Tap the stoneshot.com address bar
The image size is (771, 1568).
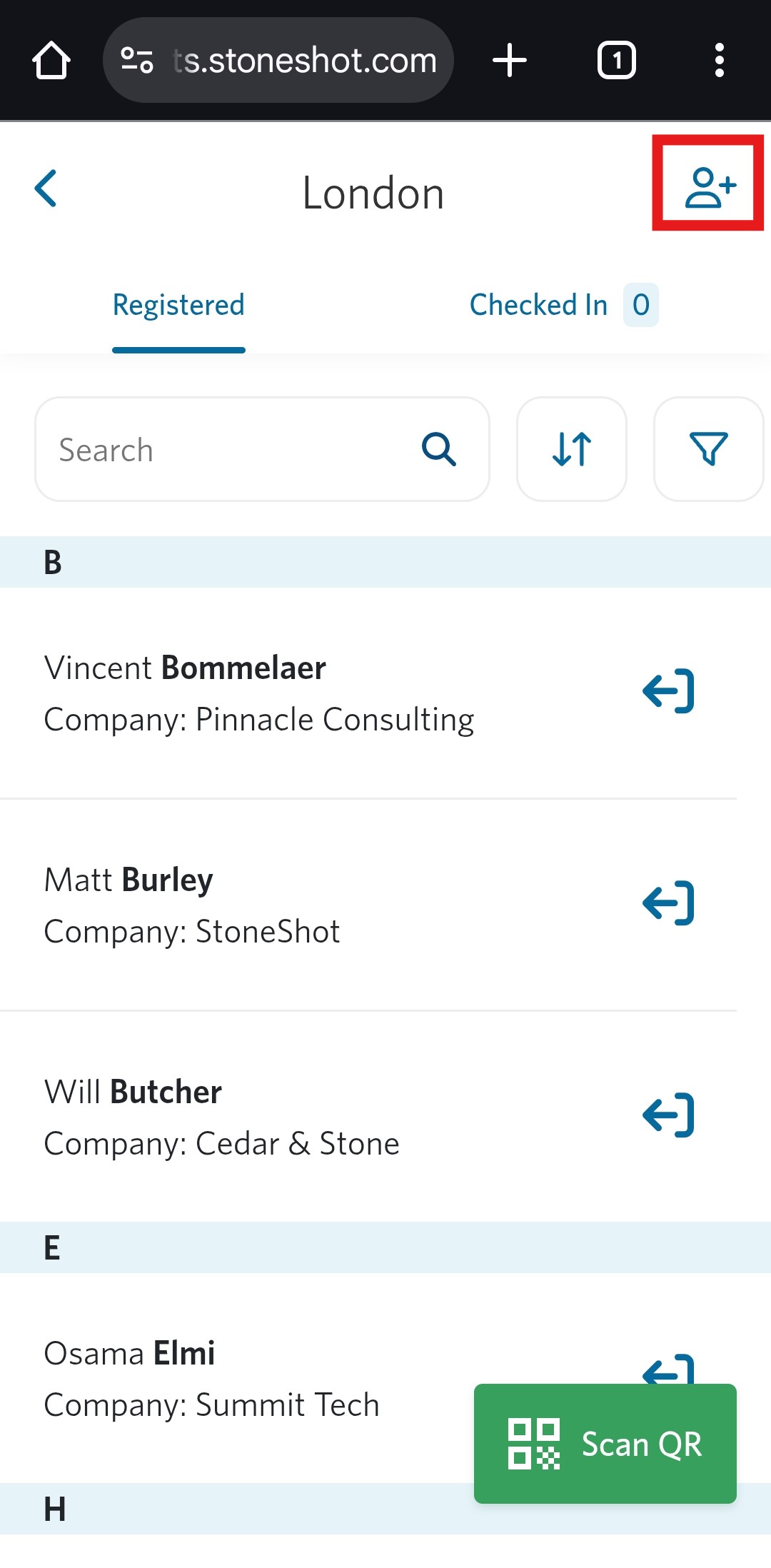[303, 60]
